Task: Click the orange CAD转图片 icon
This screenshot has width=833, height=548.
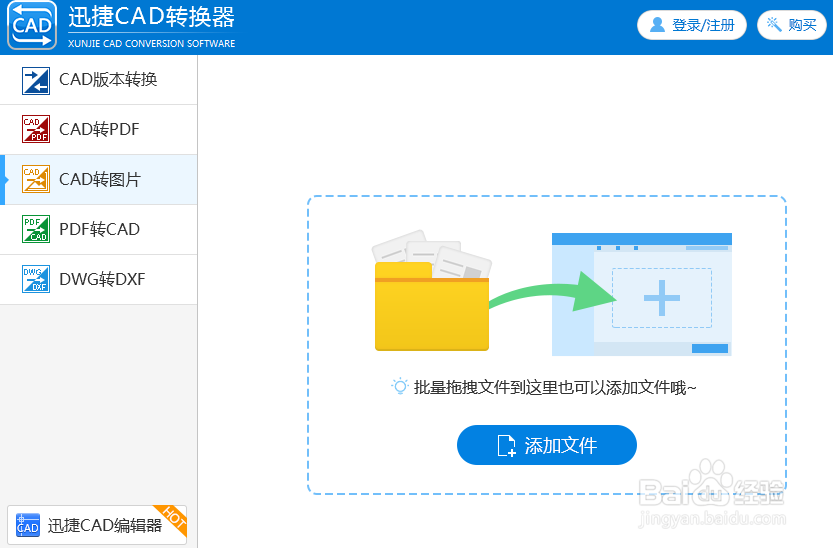Action: click(36, 179)
